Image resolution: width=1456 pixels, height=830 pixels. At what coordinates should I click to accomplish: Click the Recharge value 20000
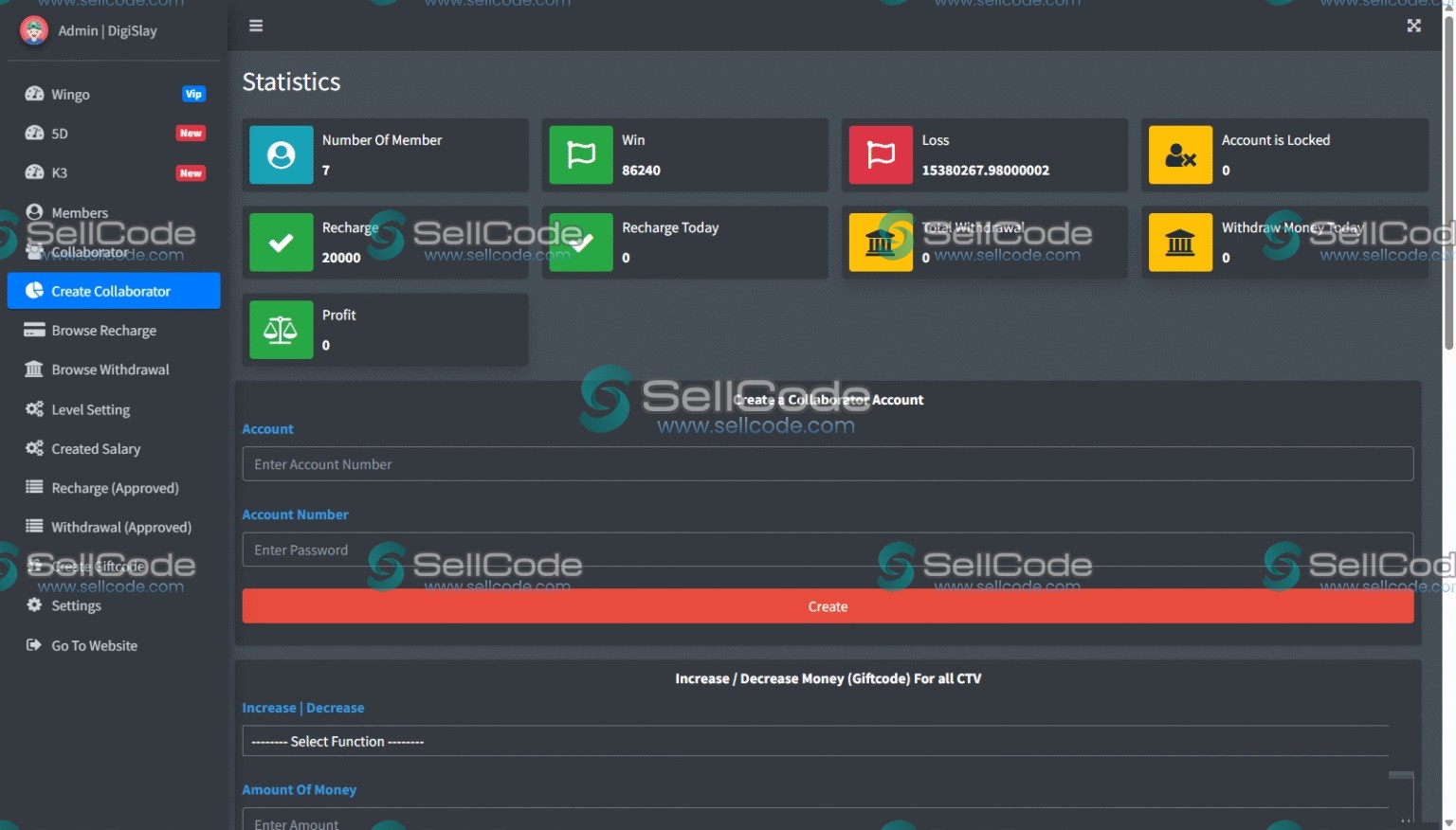point(341,258)
